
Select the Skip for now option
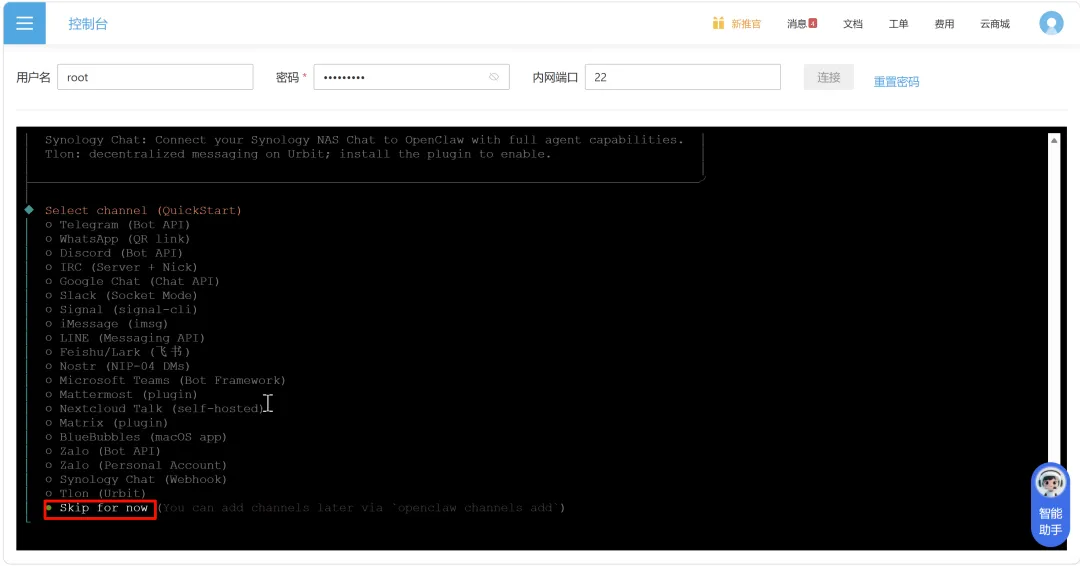(100, 508)
